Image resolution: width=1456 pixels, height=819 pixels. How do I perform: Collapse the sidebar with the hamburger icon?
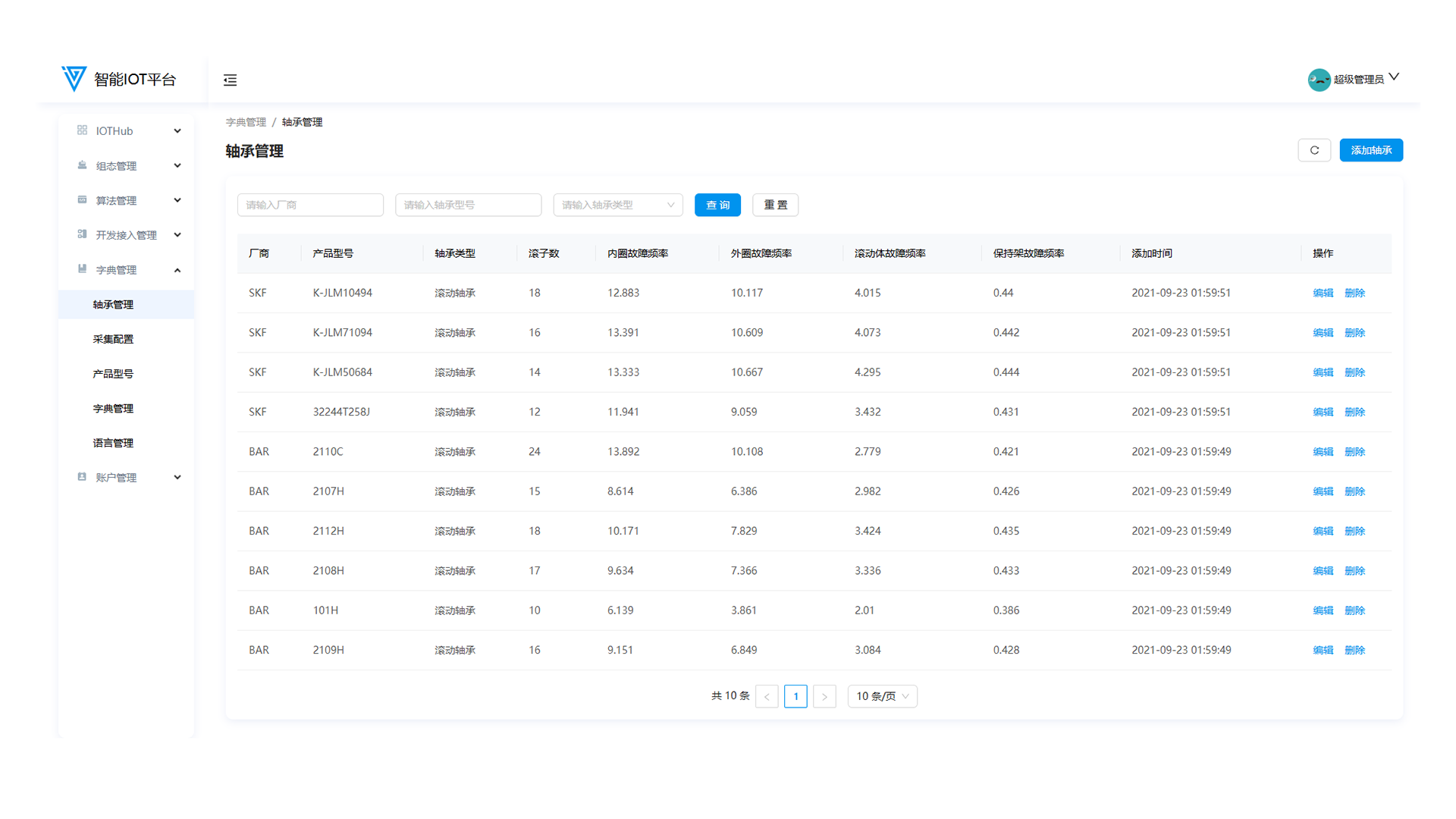pos(230,80)
